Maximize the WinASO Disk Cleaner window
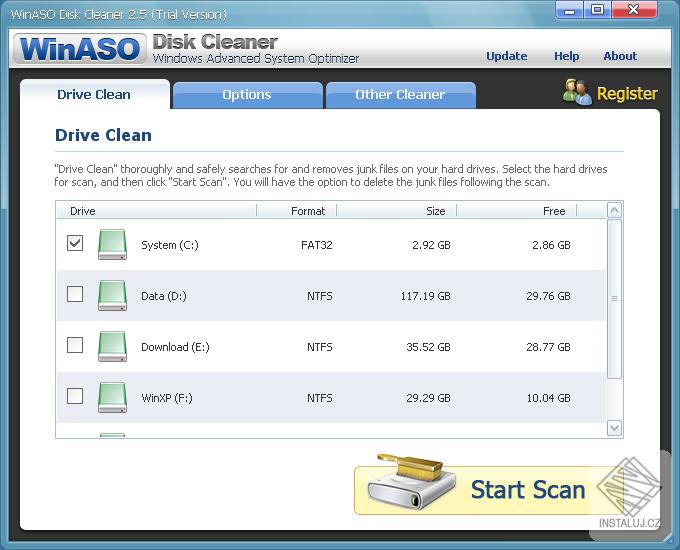680x550 pixels. pos(597,10)
